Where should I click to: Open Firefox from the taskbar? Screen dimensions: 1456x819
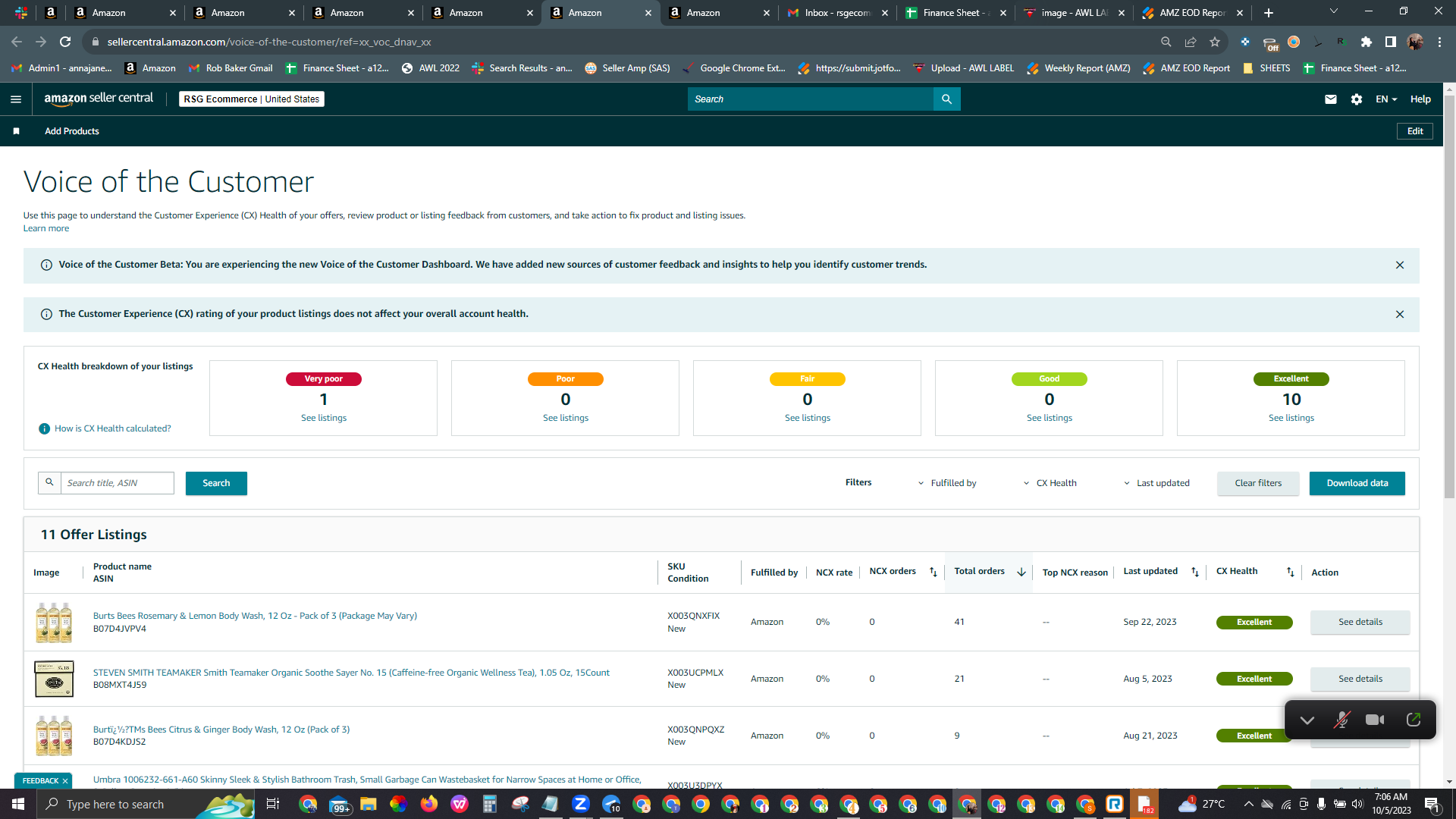tap(429, 804)
